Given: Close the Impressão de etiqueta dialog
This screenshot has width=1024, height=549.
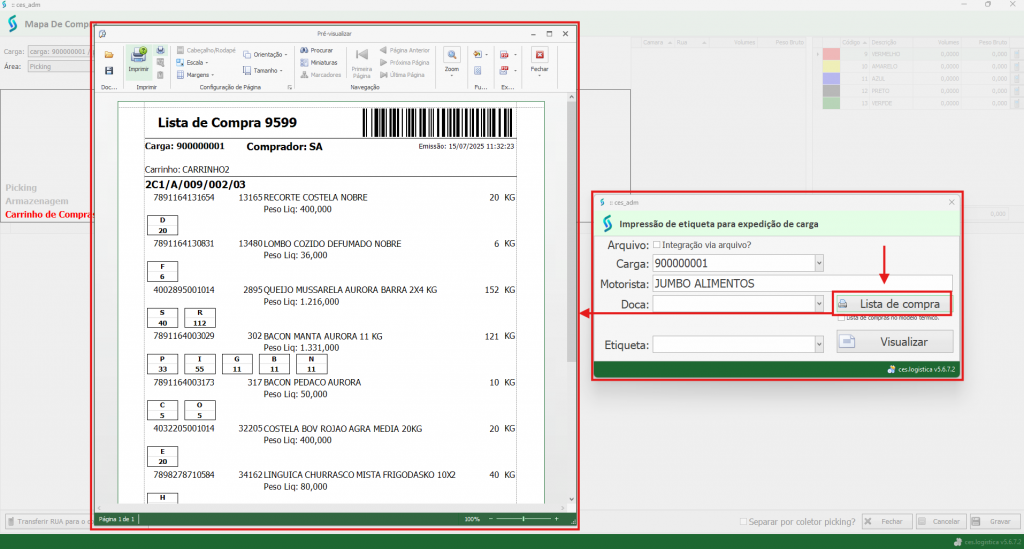Looking at the screenshot, I should pos(952,202).
